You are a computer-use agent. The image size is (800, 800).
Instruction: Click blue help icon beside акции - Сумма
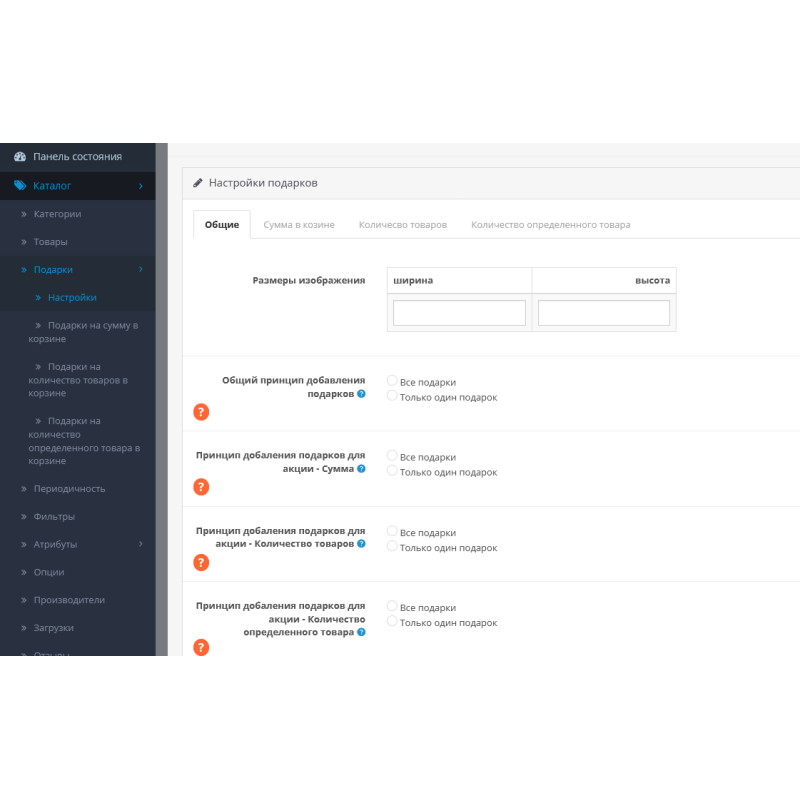(361, 469)
